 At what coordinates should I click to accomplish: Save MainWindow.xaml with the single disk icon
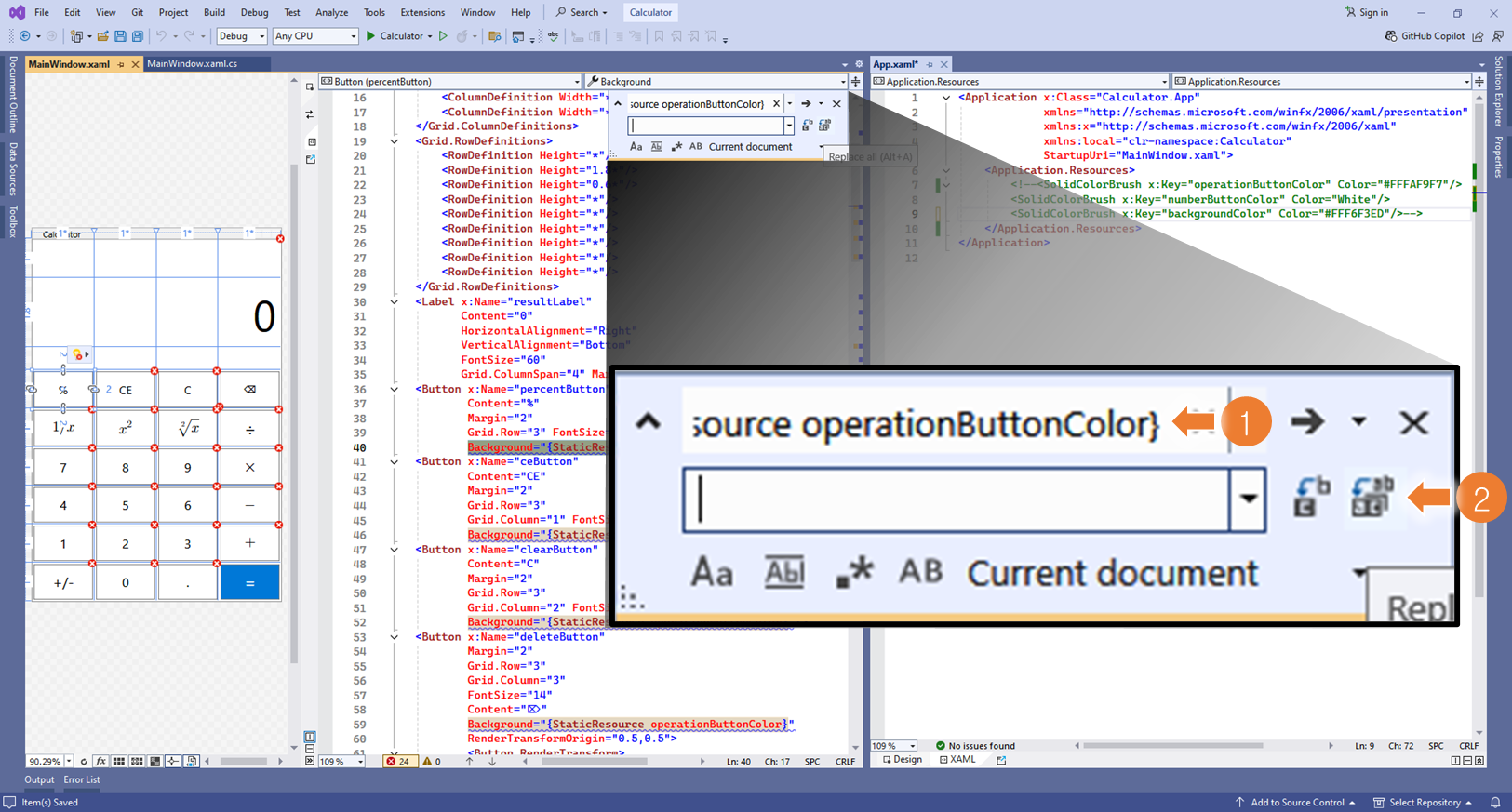click(x=120, y=36)
